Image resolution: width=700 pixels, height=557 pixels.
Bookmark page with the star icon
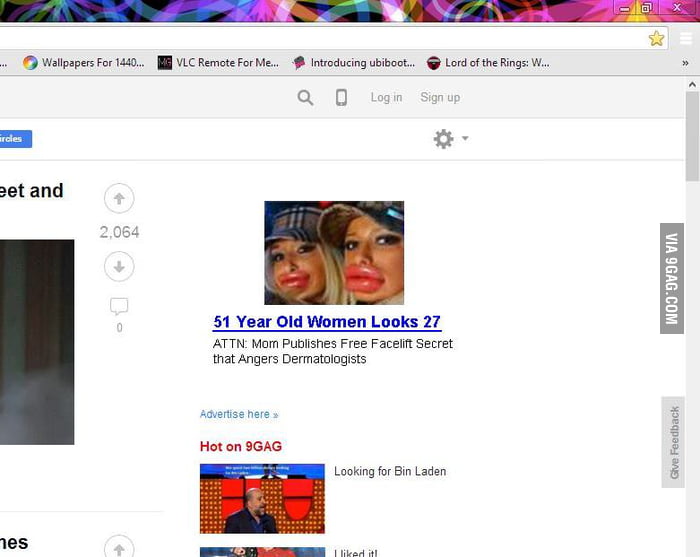(x=656, y=38)
